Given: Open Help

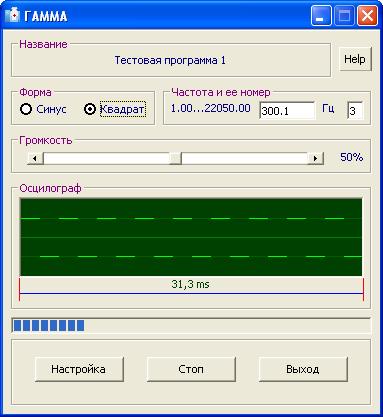Looking at the screenshot, I should 355,59.
